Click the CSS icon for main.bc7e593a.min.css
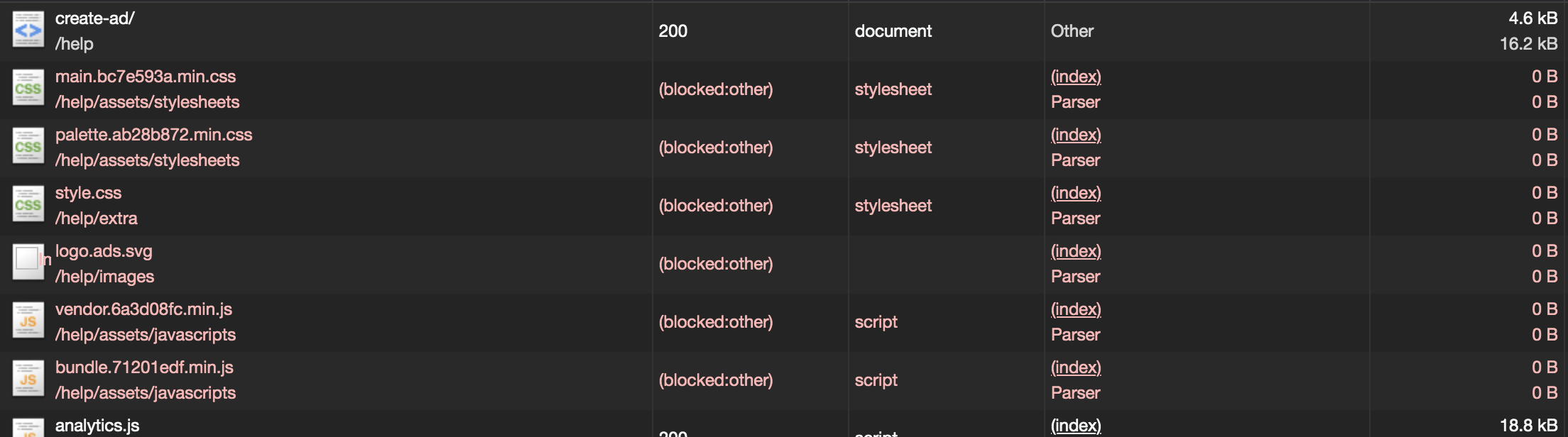Viewport: 1568px width, 437px height. [27, 88]
